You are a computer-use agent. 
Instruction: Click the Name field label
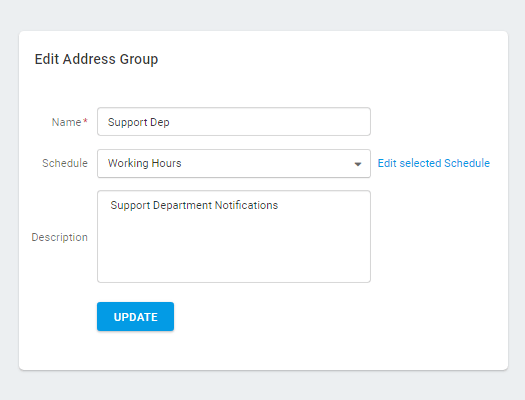pos(66,122)
